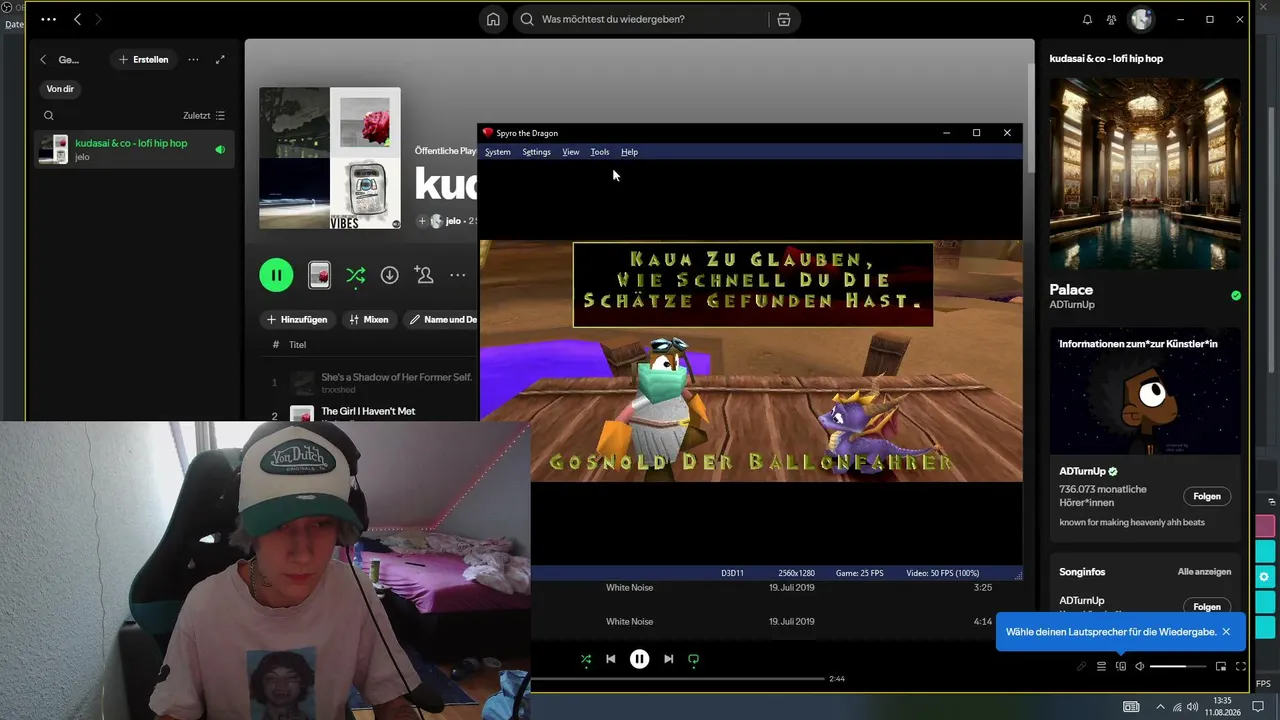Click the settings gear on the cyan side tile

point(1265,577)
